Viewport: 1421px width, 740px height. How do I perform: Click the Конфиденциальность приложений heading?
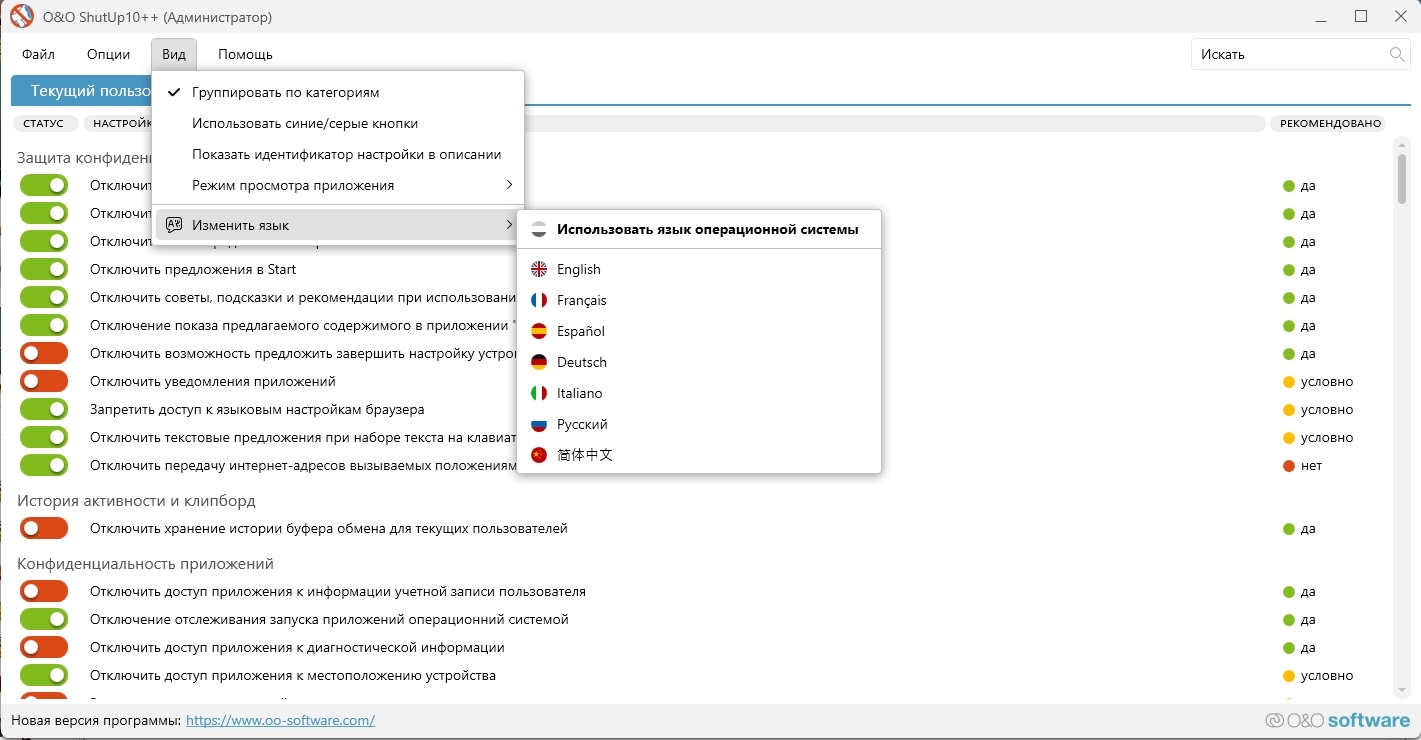click(145, 564)
